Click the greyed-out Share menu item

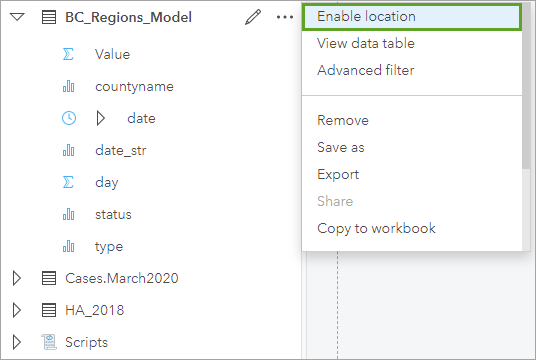coord(412,201)
